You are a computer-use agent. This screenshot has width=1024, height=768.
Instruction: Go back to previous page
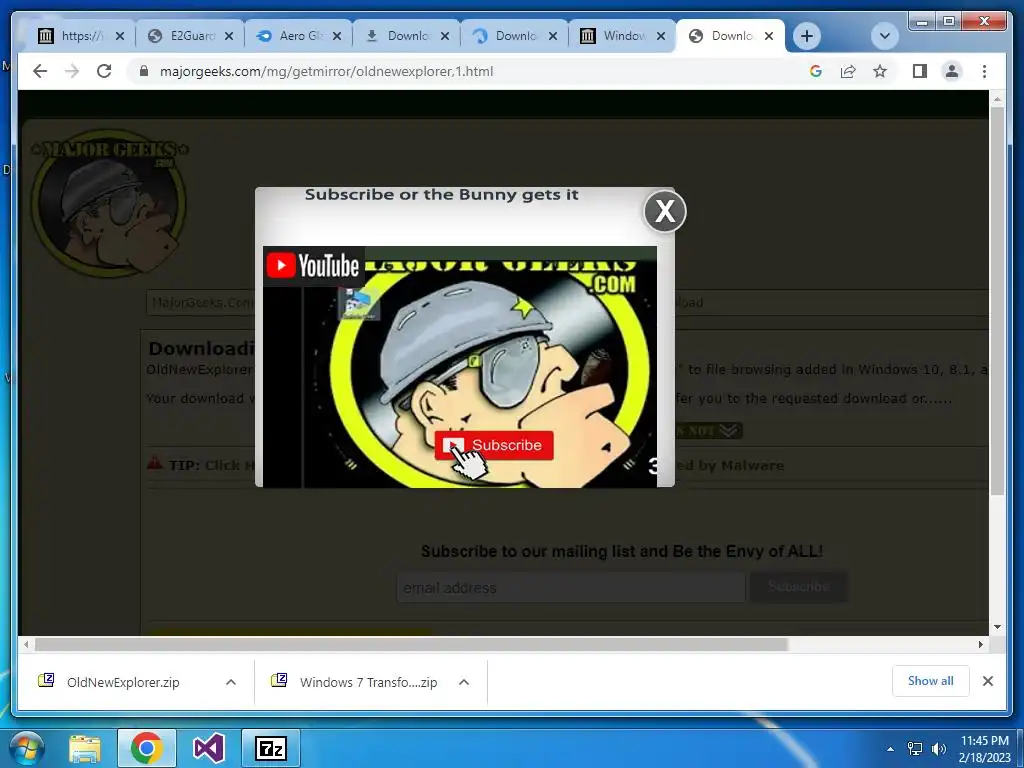[x=40, y=71]
